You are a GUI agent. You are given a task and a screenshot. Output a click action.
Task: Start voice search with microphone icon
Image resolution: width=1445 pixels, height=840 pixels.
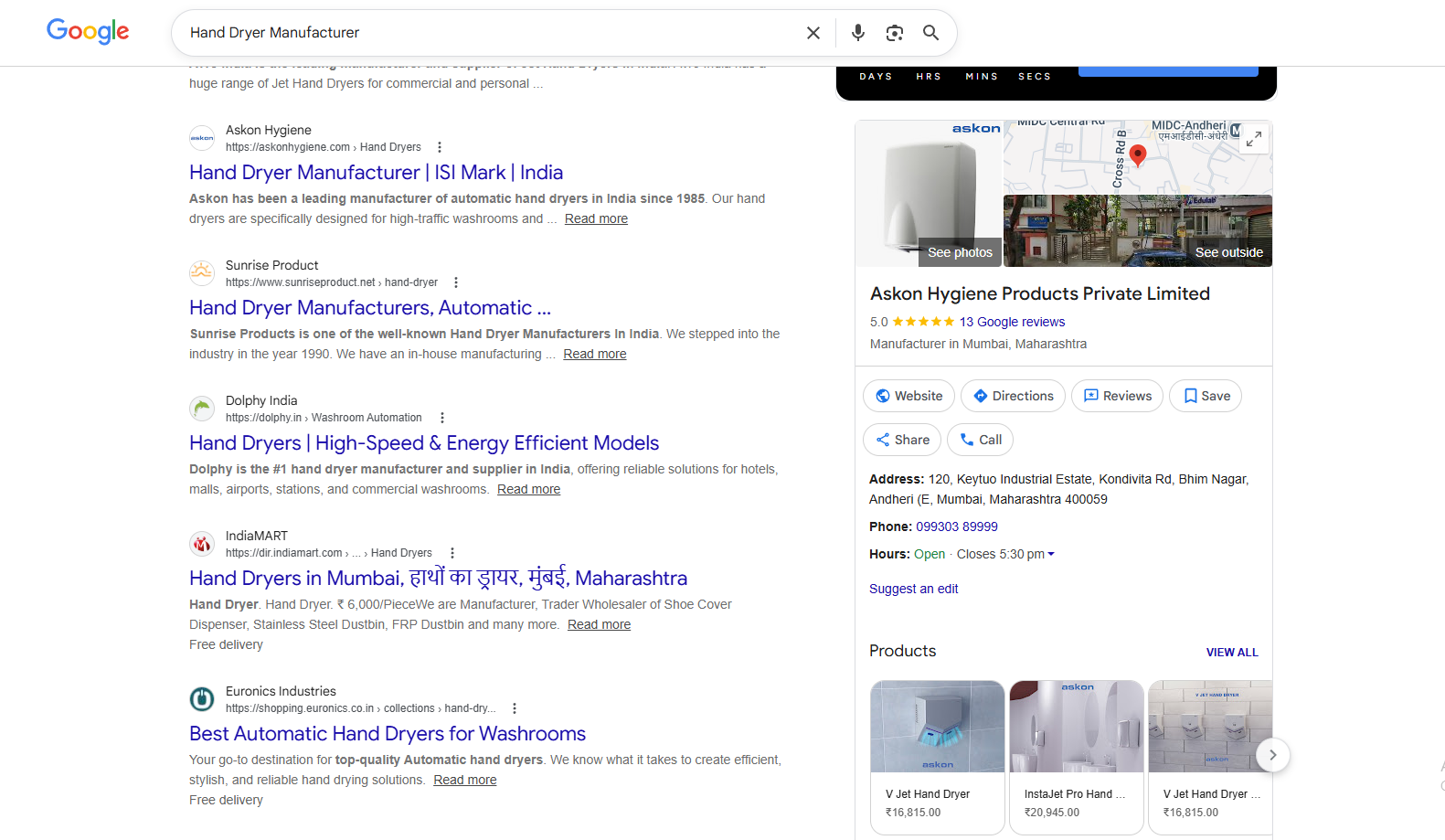pos(857,33)
